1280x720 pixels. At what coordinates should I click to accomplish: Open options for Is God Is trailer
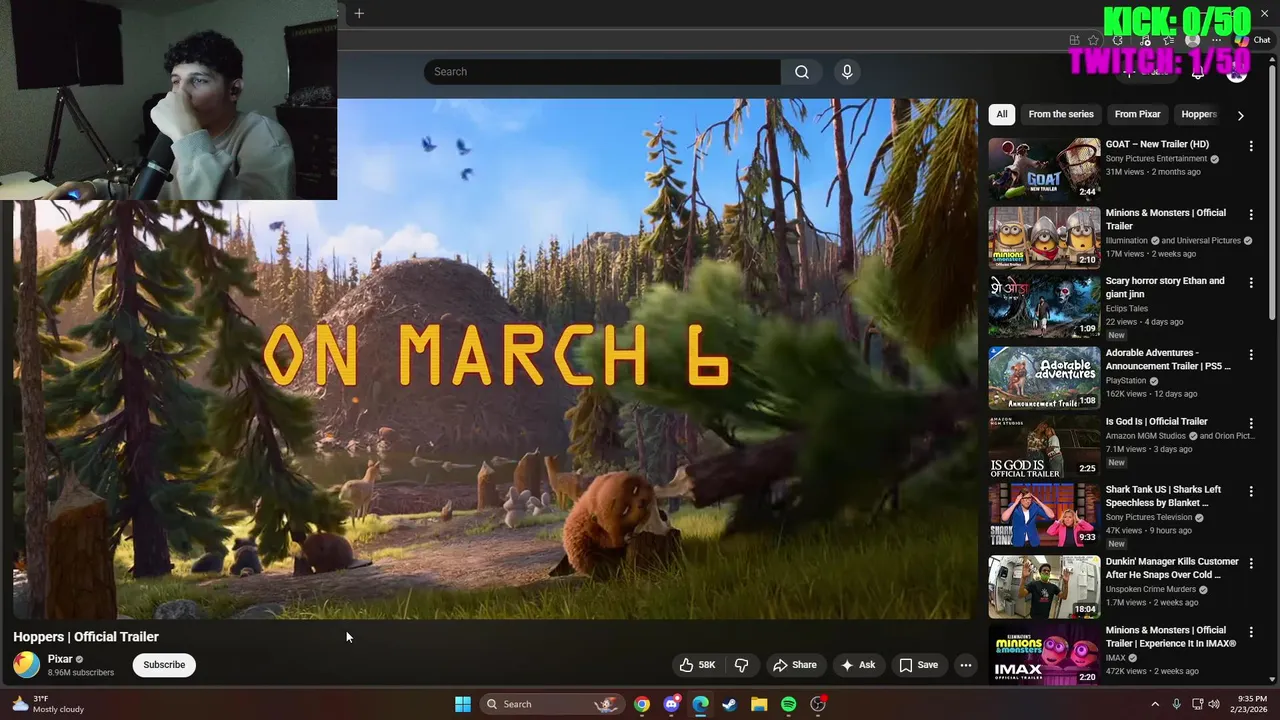(x=1250, y=424)
